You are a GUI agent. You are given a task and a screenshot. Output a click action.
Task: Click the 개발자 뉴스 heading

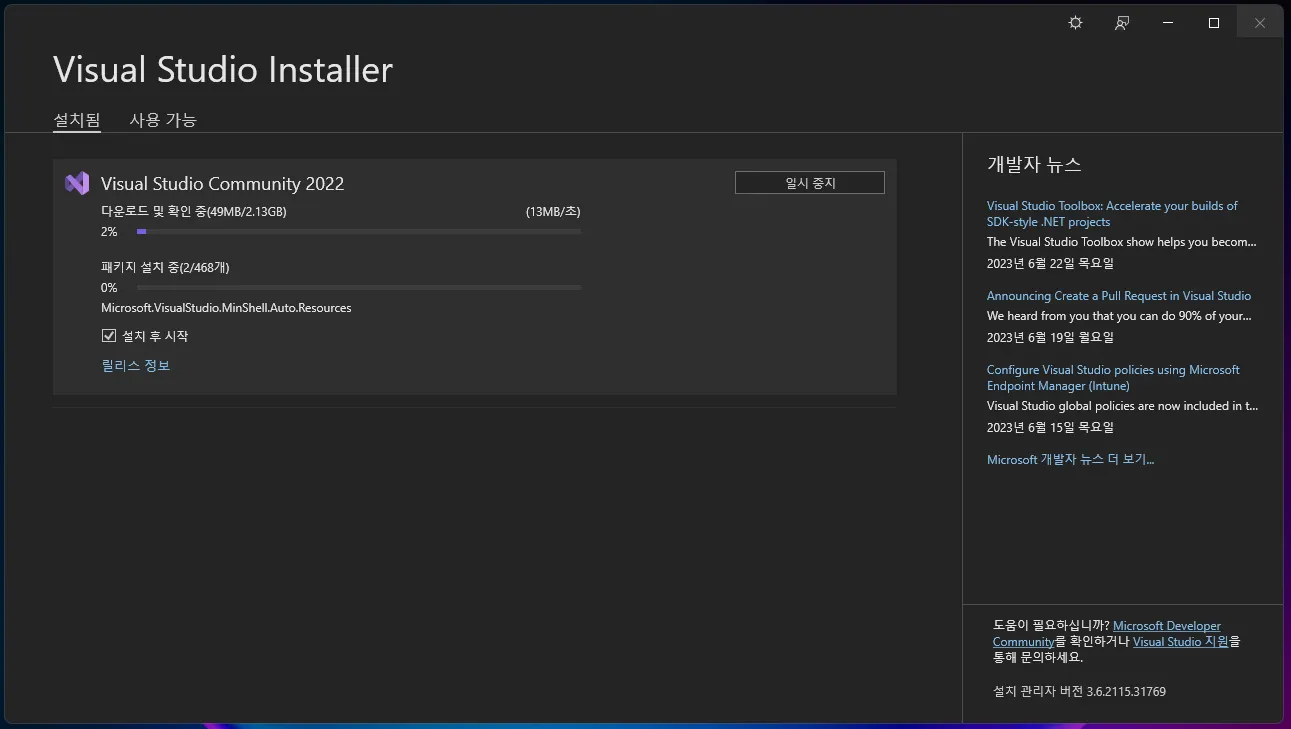pyautogui.click(x=1034, y=165)
